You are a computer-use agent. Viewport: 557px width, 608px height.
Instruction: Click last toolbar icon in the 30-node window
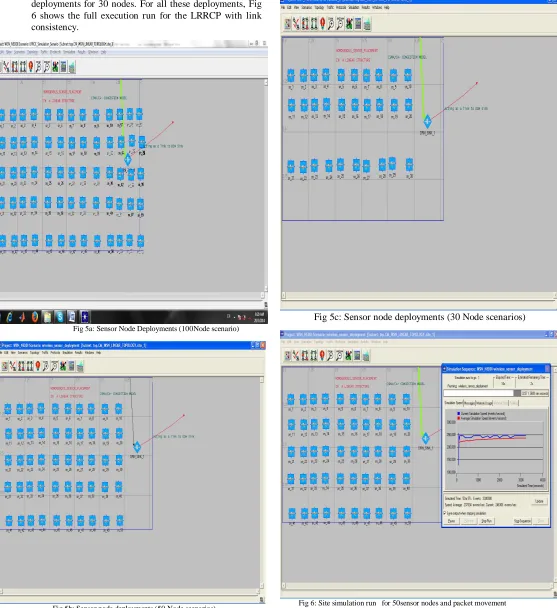tap(367, 24)
